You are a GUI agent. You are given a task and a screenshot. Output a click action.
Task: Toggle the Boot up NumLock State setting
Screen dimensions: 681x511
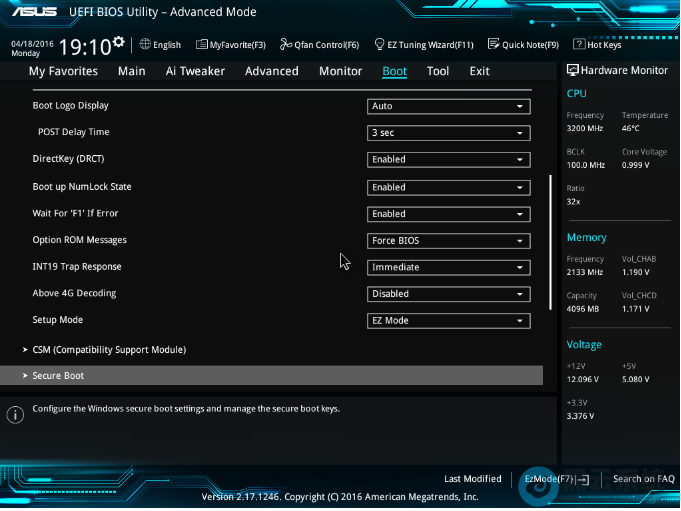pos(448,188)
